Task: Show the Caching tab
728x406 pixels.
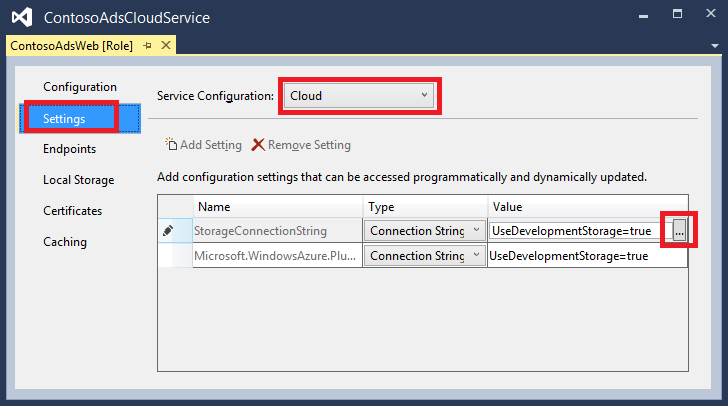Action: pos(65,242)
